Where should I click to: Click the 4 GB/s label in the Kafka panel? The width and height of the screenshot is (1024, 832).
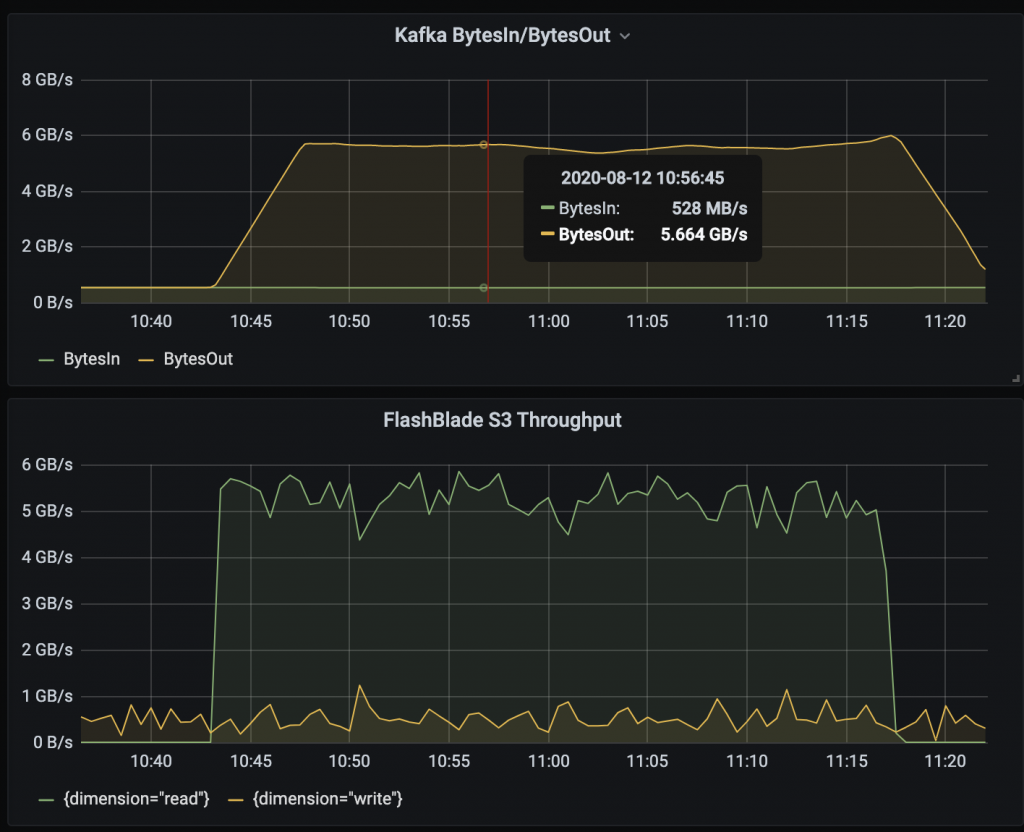tap(47, 191)
